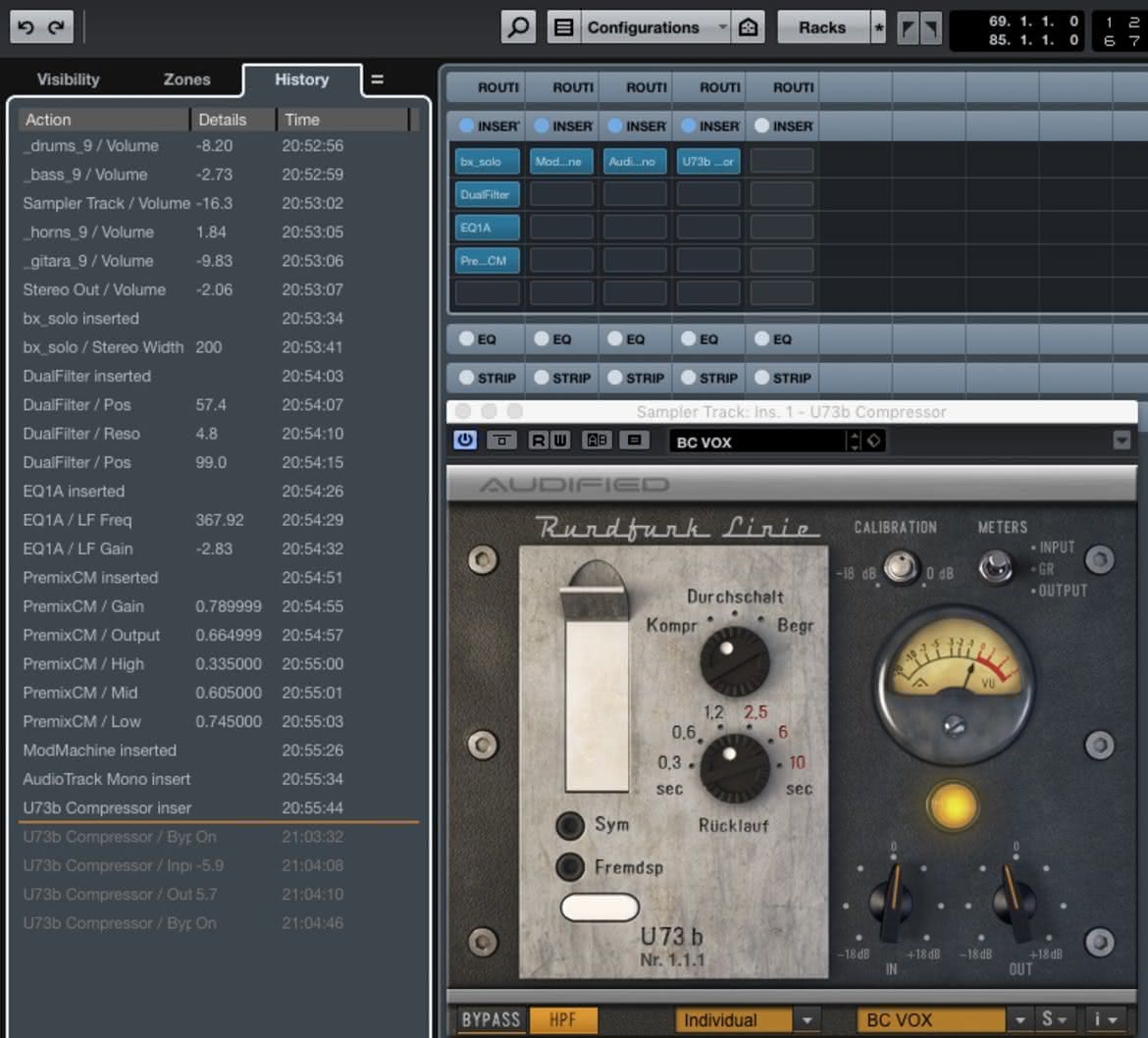Click the configurations list icon

[x=564, y=27]
